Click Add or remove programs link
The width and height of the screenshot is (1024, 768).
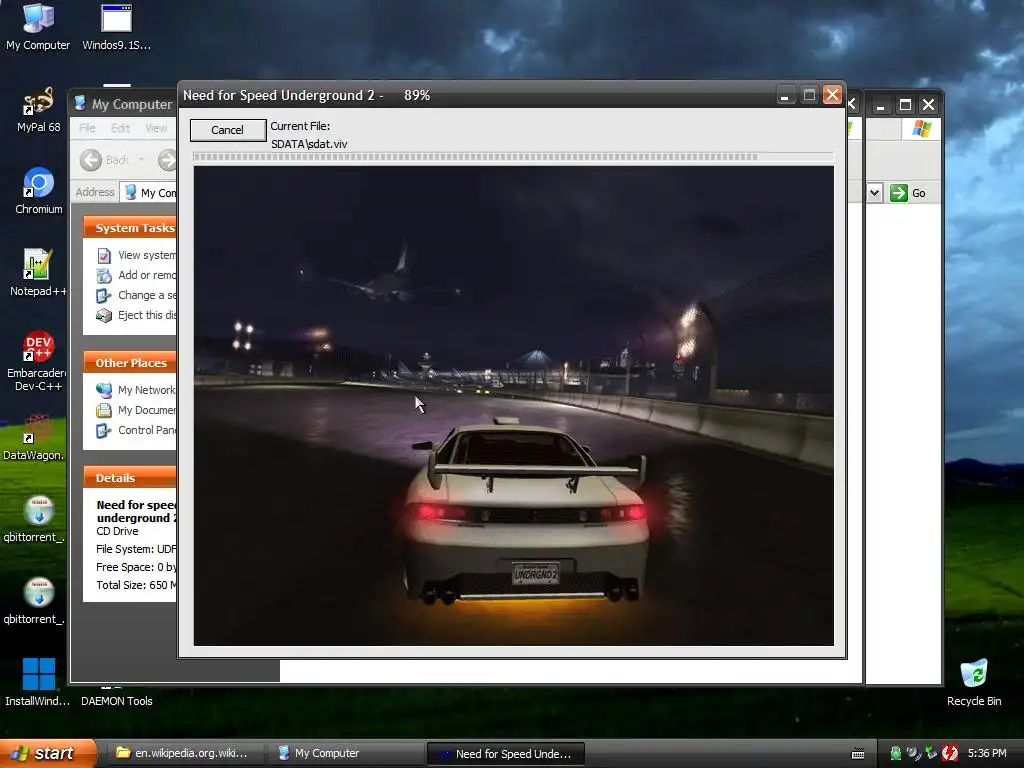(138, 276)
